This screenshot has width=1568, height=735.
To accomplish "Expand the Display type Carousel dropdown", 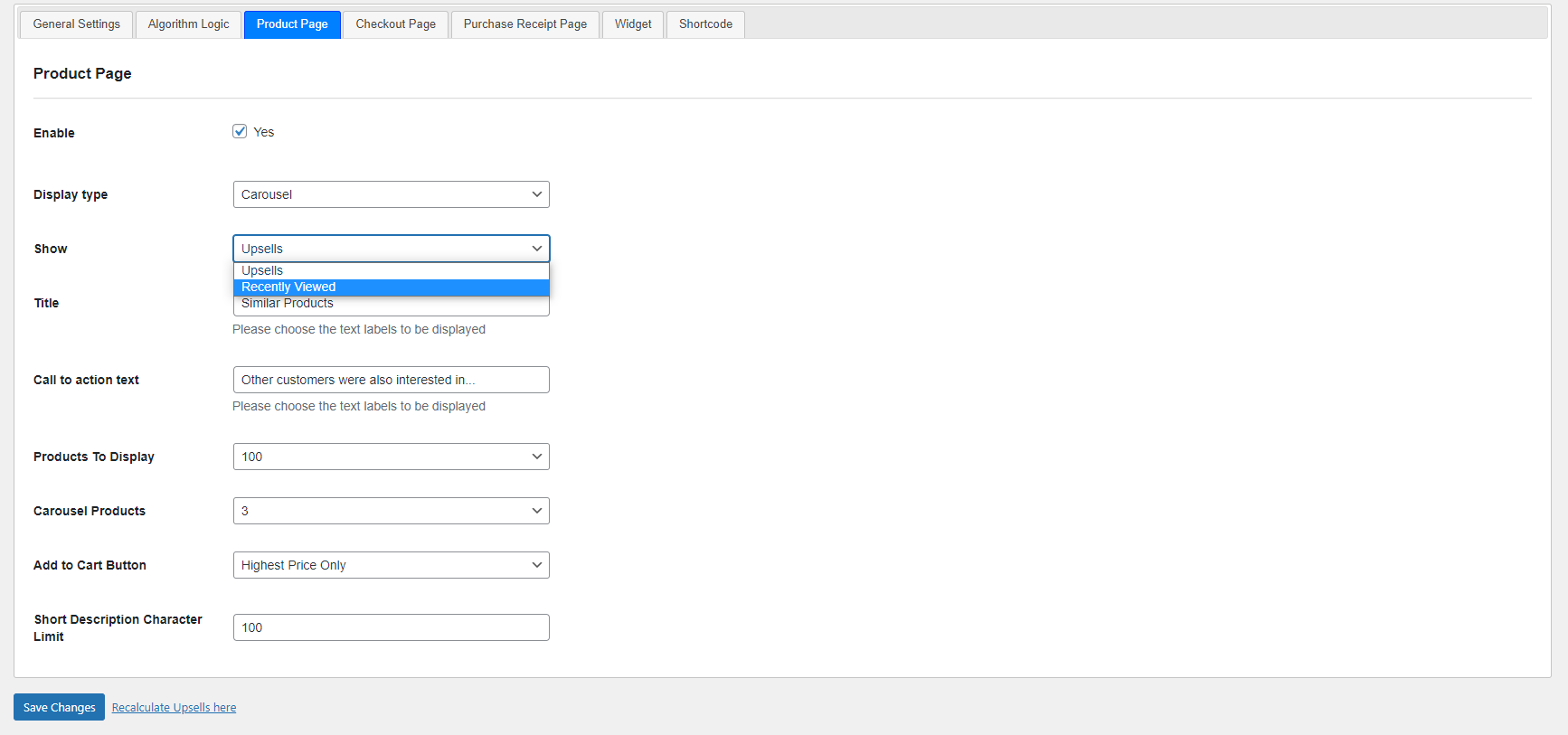I will (x=392, y=194).
